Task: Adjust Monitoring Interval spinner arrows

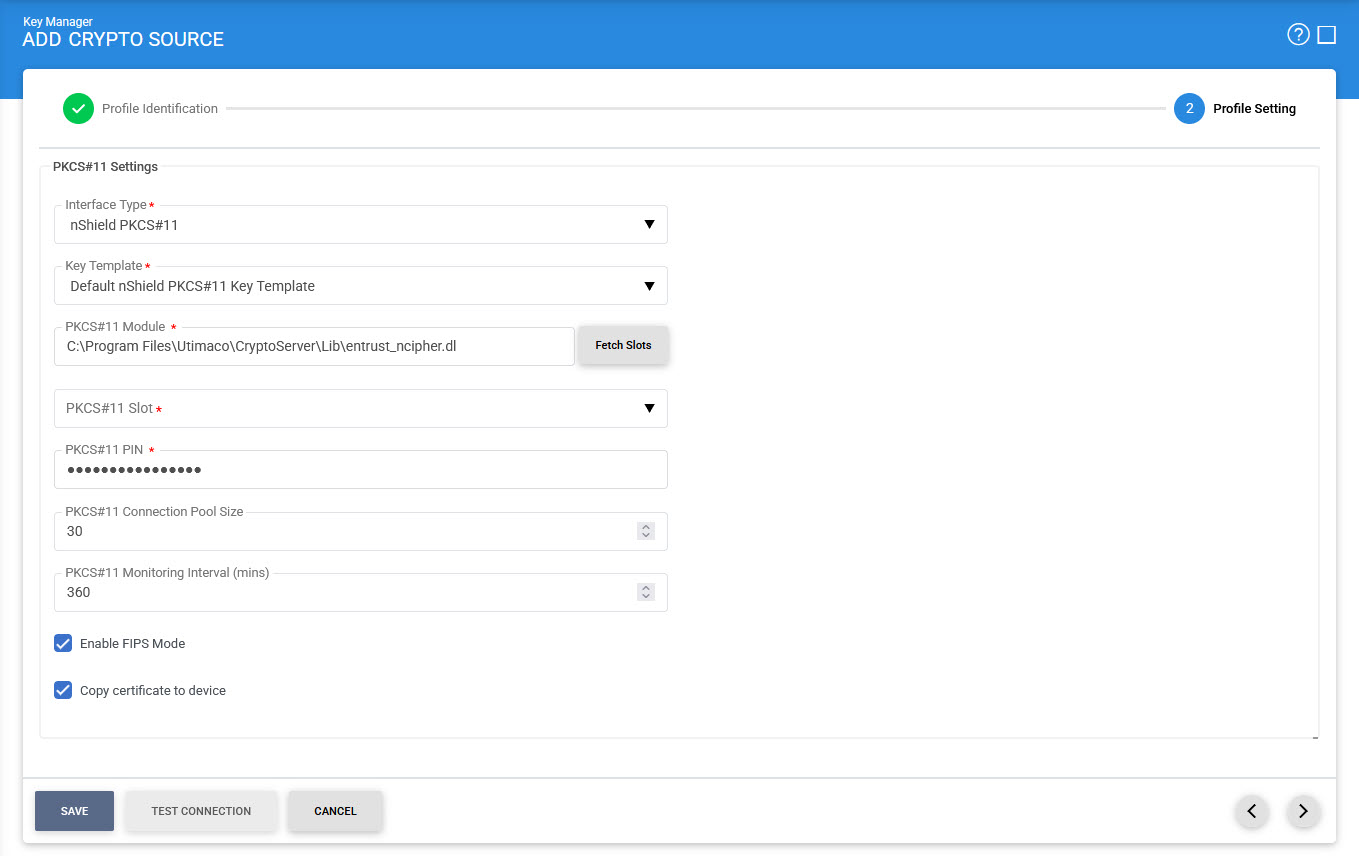Action: point(646,592)
